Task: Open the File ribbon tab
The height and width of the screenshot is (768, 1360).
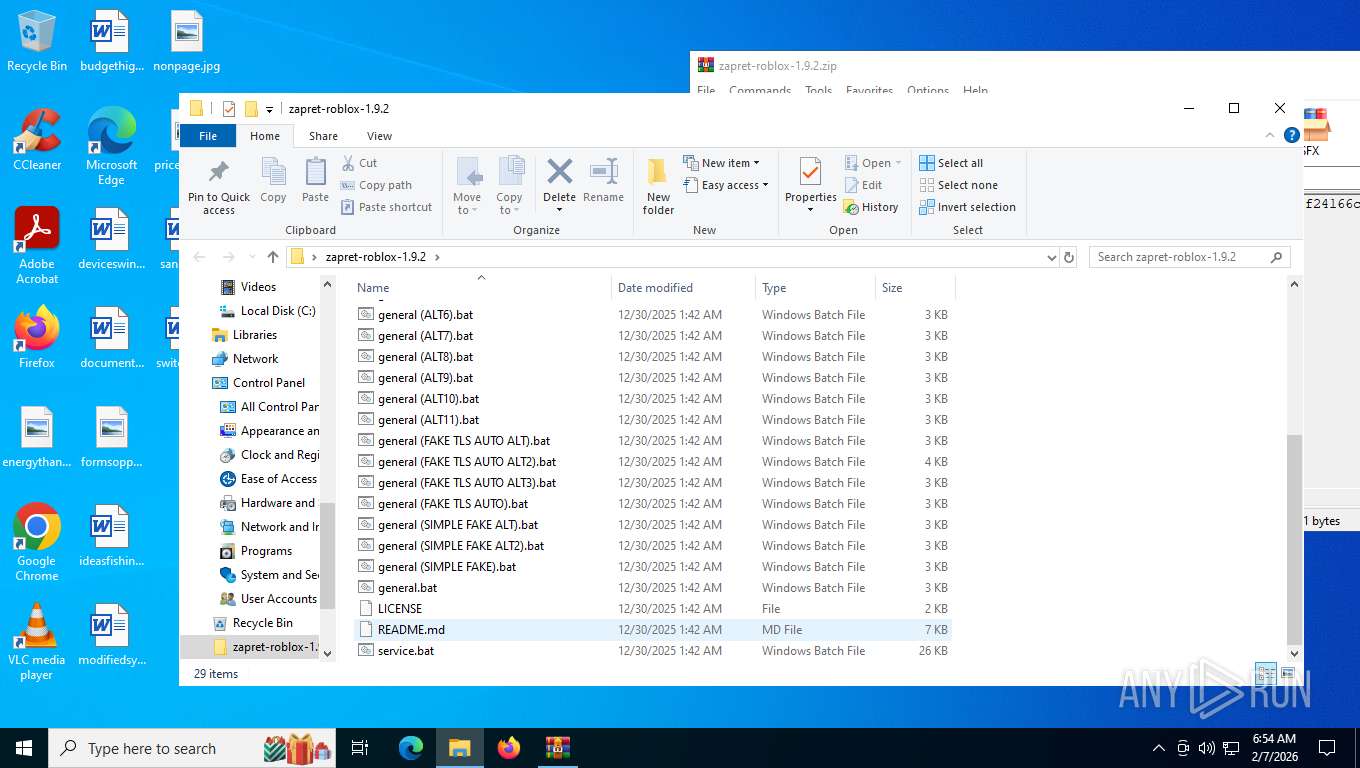Action: [x=208, y=136]
